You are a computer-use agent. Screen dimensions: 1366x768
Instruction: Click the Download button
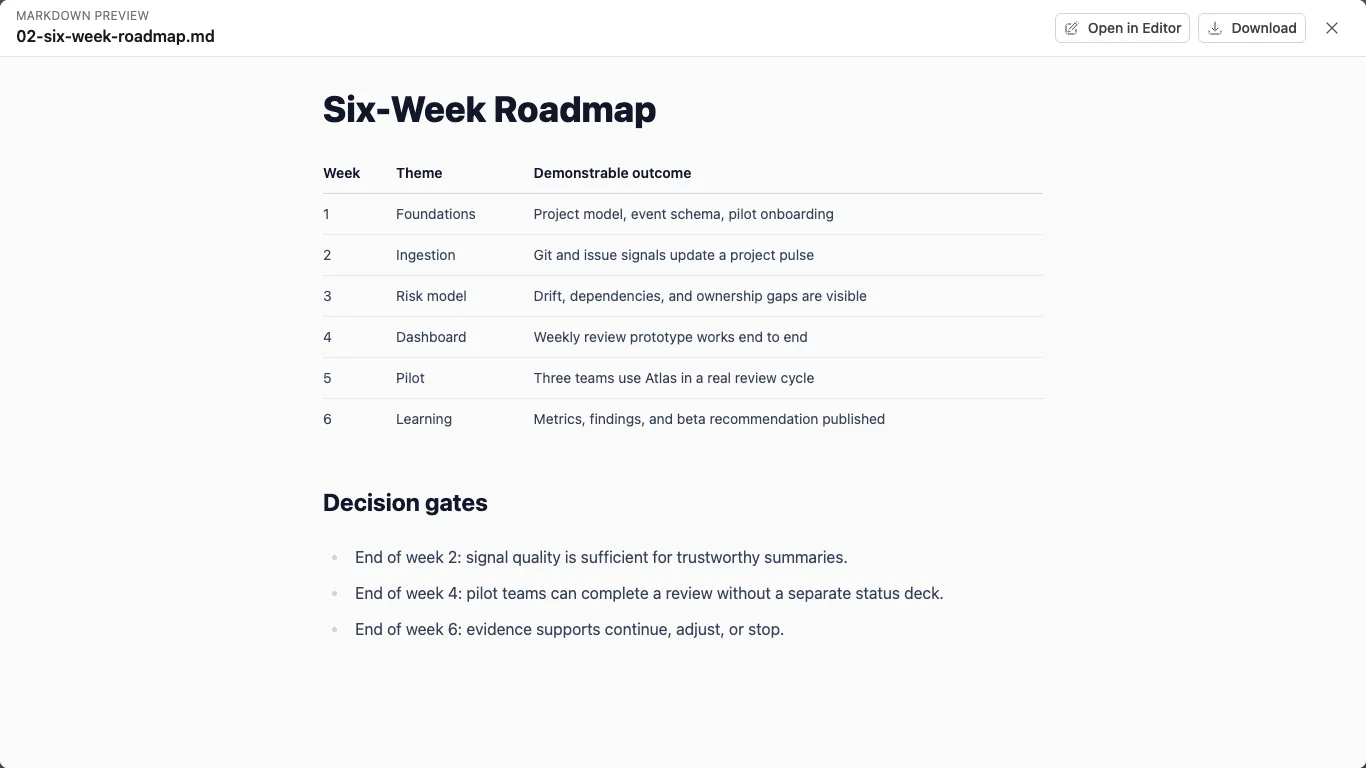(1252, 28)
